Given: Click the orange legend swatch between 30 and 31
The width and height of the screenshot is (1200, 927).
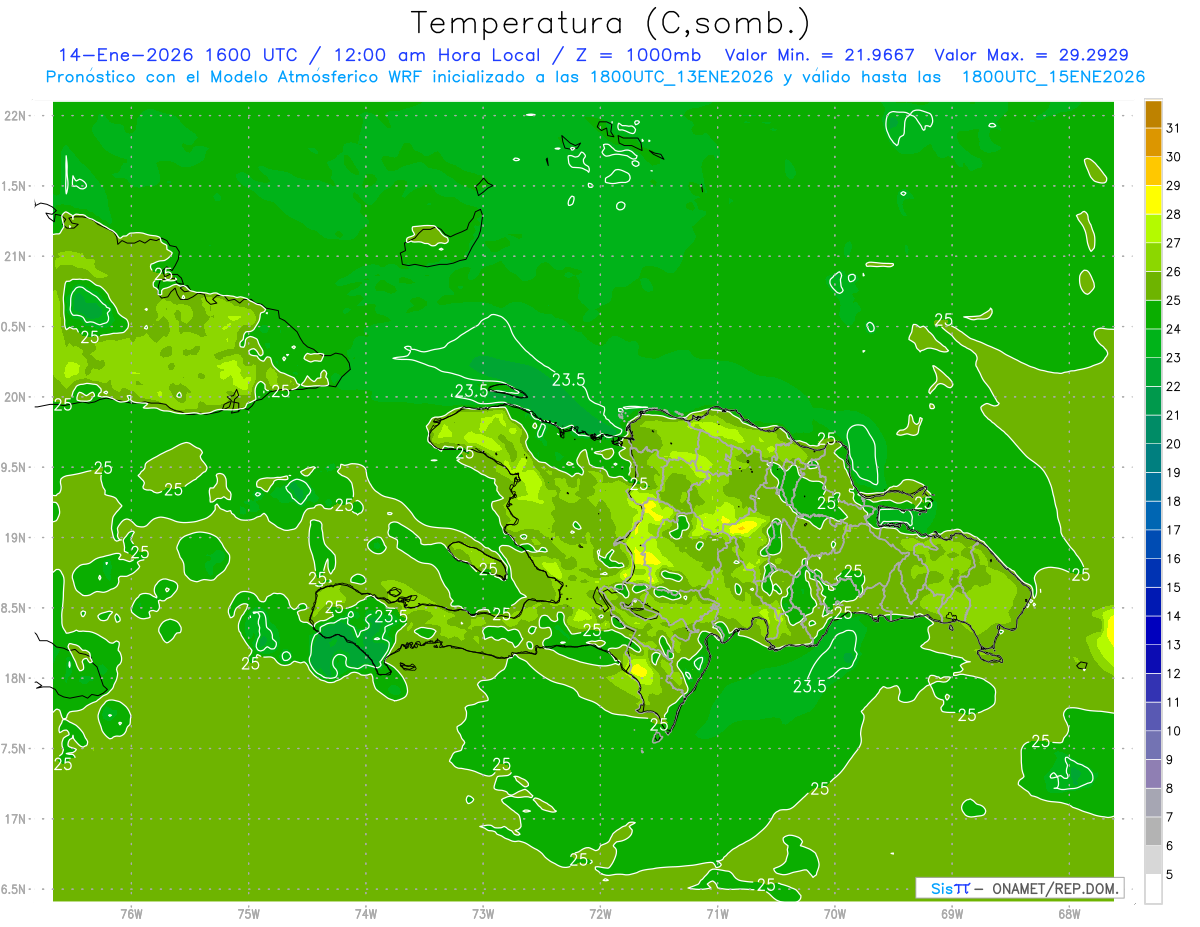Looking at the screenshot, I should (1153, 142).
